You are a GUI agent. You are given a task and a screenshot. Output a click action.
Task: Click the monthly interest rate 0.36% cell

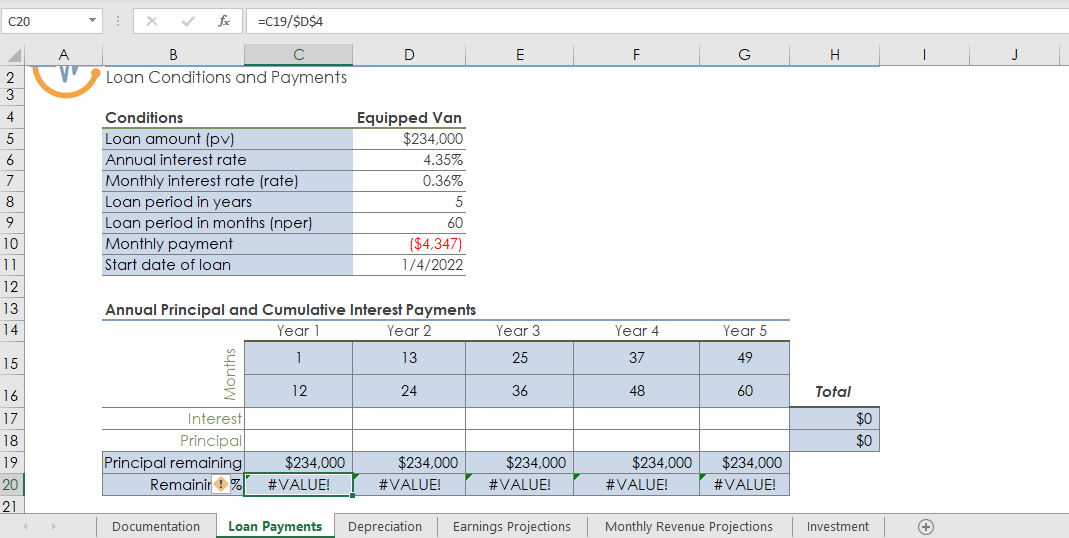click(x=409, y=181)
